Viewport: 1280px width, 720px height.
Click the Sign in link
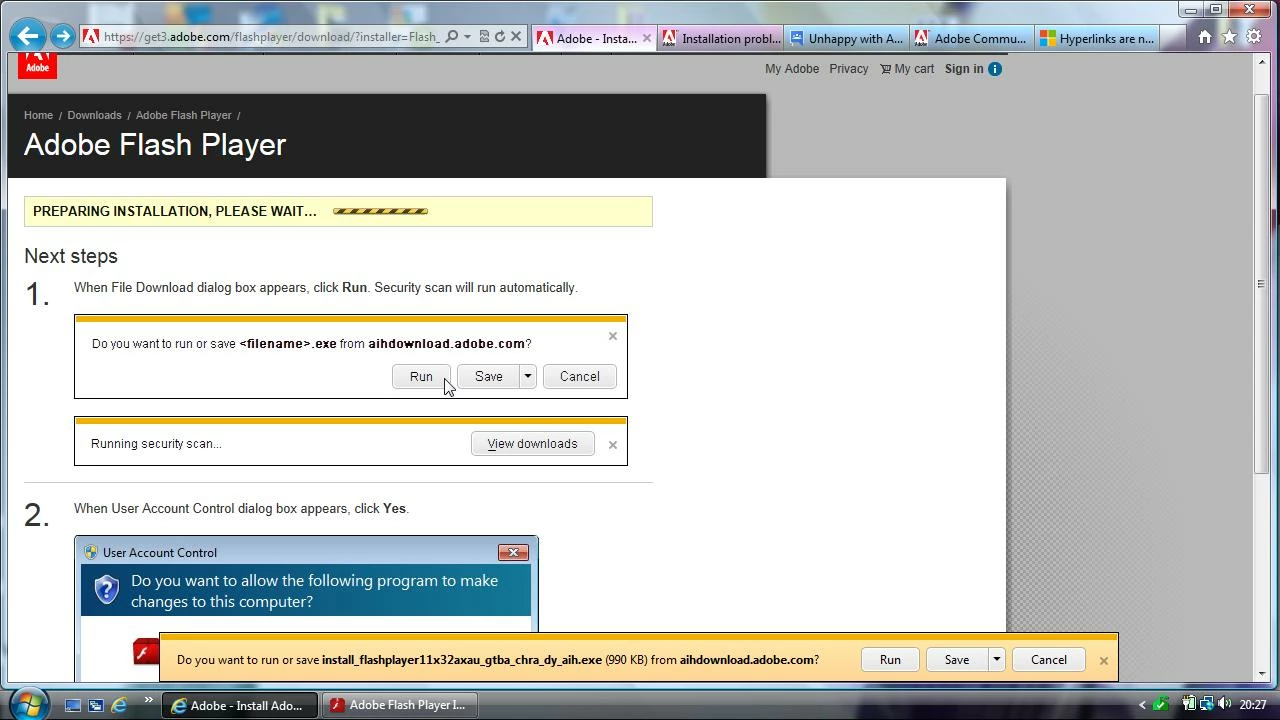964,69
